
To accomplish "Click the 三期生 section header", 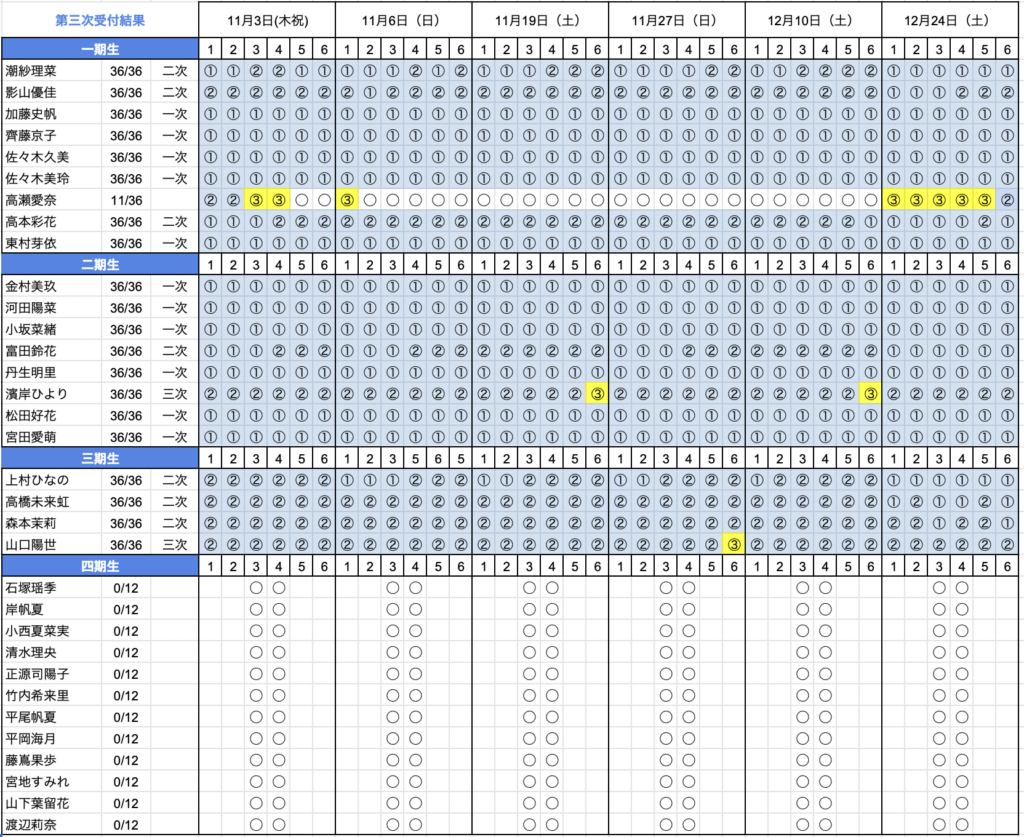I will coord(100,459).
